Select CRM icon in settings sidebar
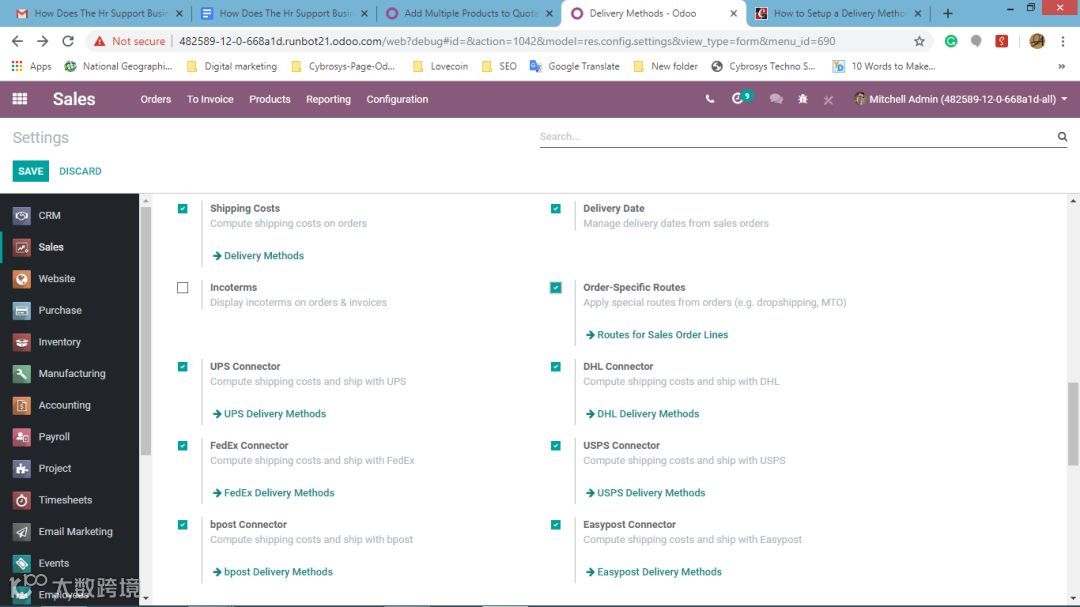Screen dimensions: 1080x607 pos(21,216)
